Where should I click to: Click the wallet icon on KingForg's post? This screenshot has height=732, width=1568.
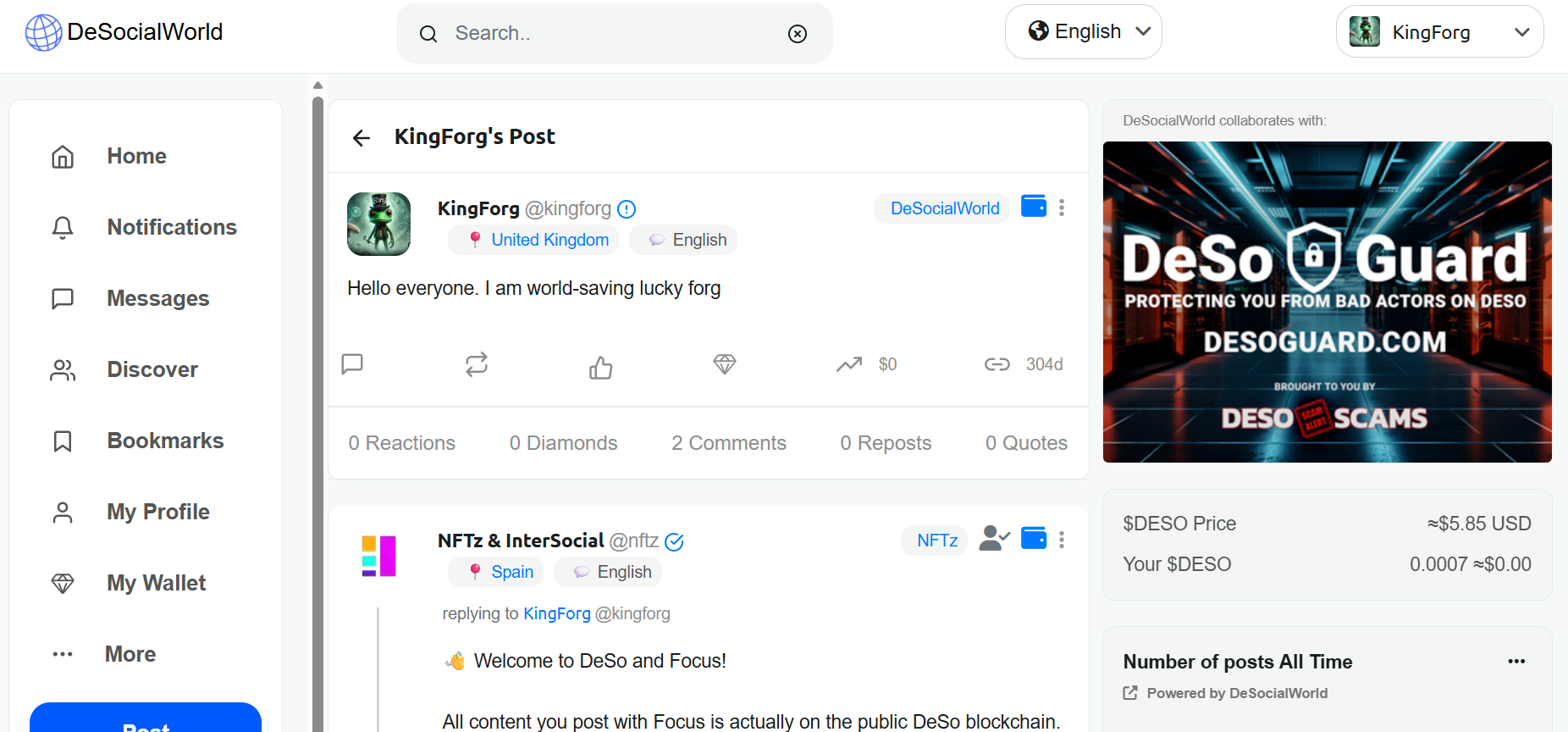tap(1034, 206)
